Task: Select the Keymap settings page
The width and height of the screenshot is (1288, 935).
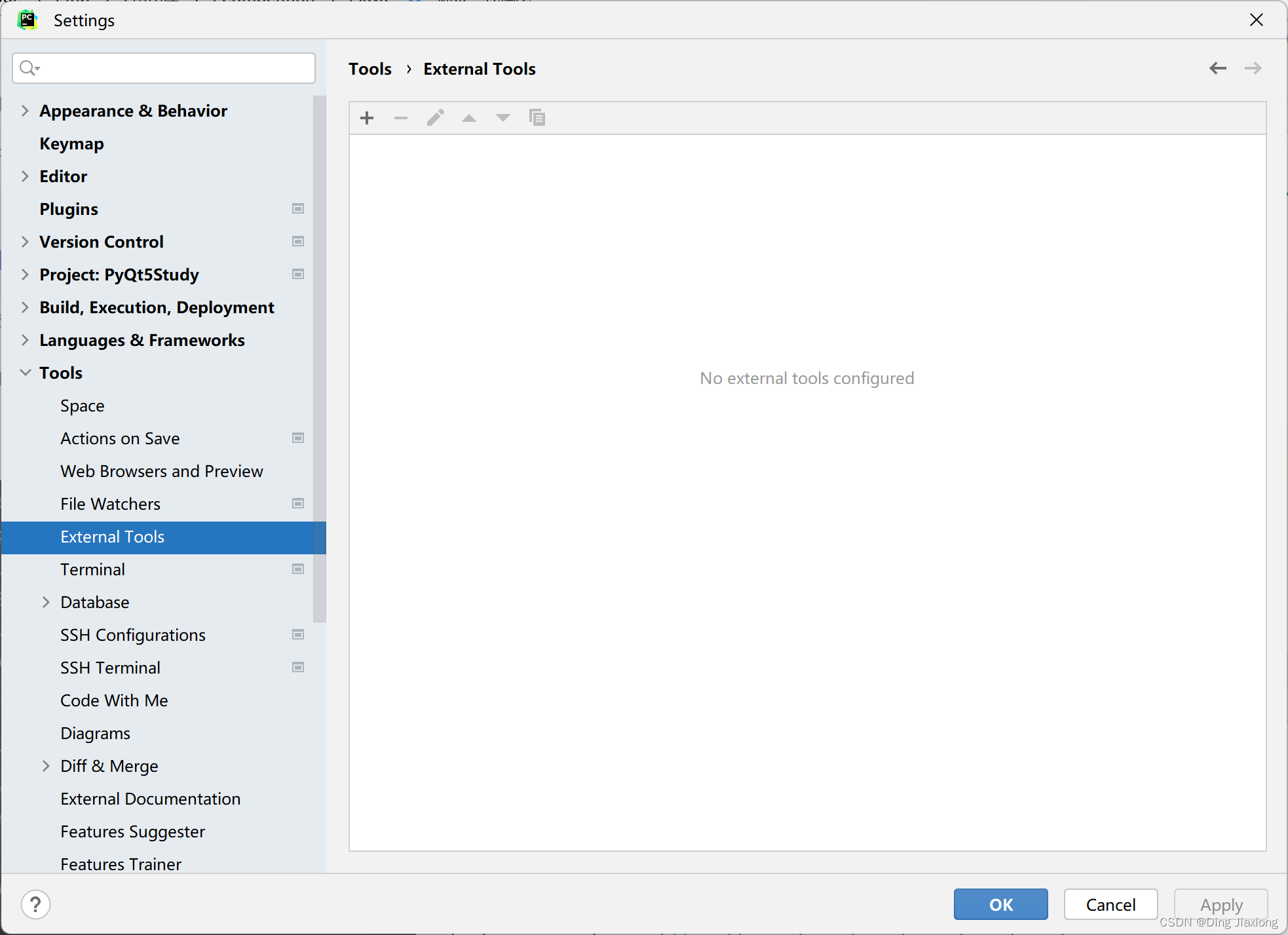Action: pos(71,143)
